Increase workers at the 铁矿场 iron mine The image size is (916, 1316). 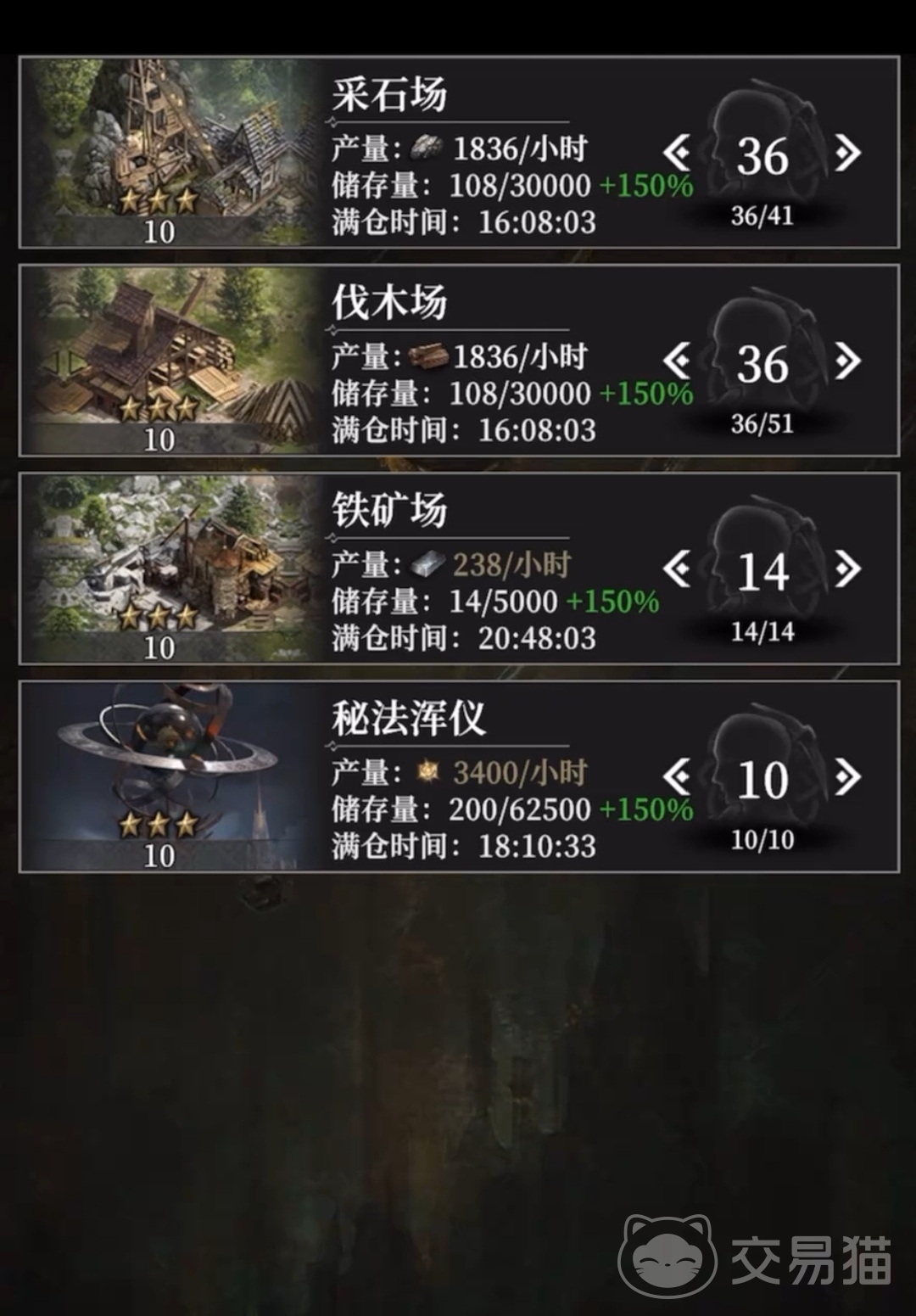pos(847,569)
